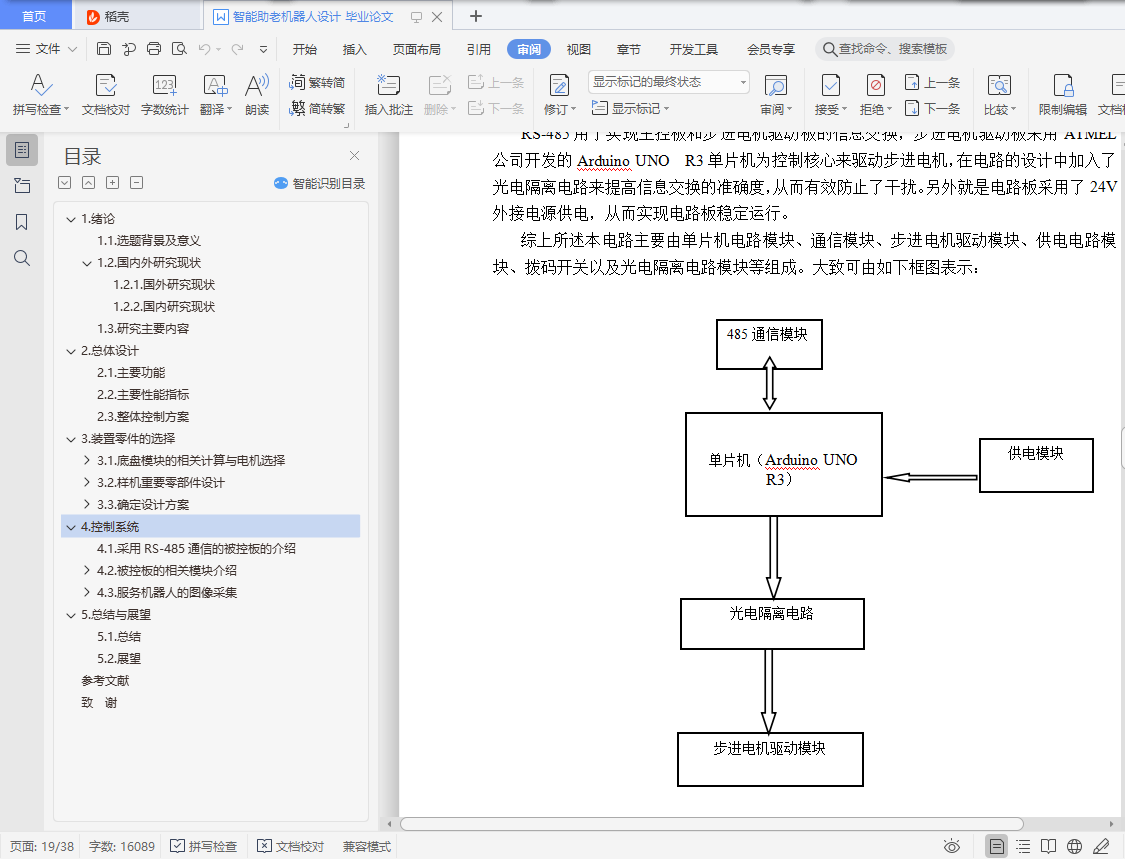Switch to the 引用 ribbon tab
Viewport: 1125px width, 859px height.
(479, 49)
